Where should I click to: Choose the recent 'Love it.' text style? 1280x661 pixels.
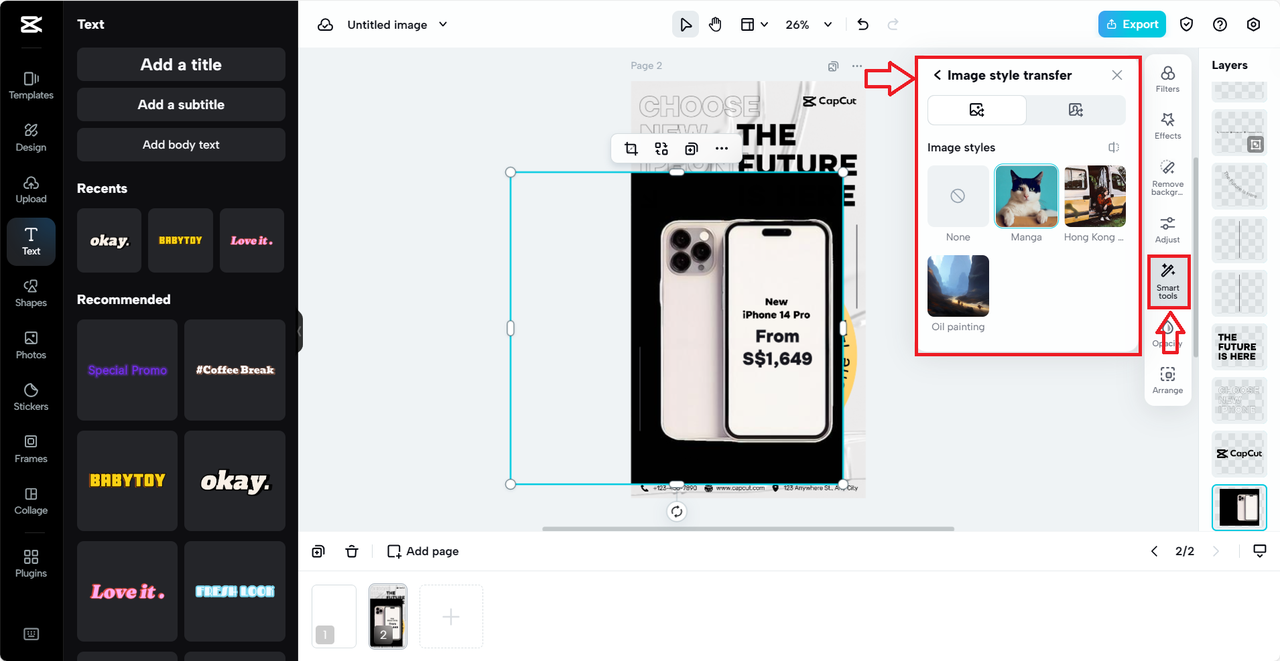tap(252, 240)
